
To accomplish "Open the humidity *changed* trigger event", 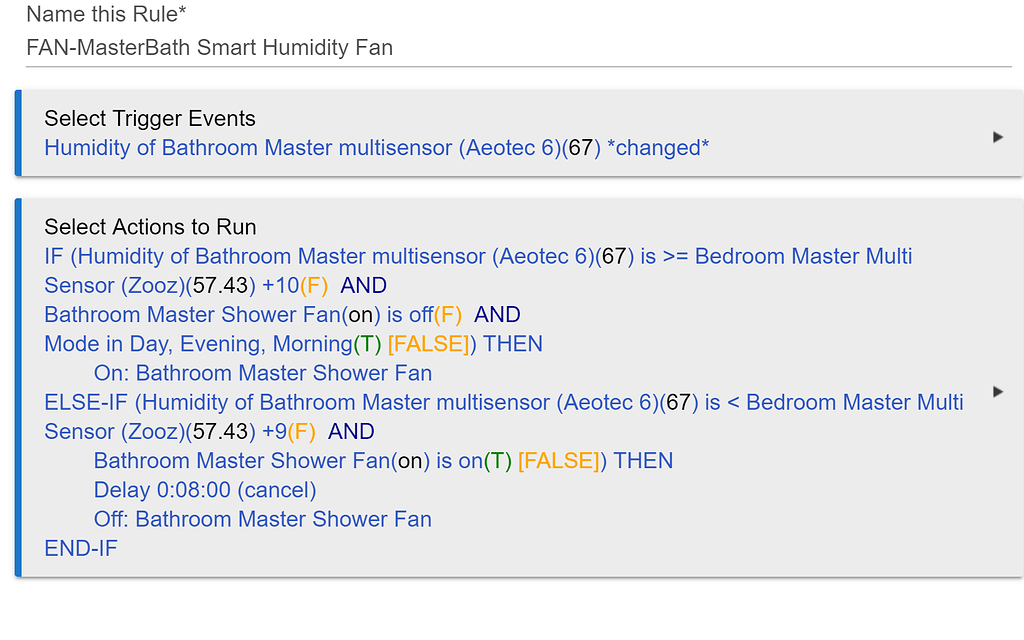I will (377, 148).
